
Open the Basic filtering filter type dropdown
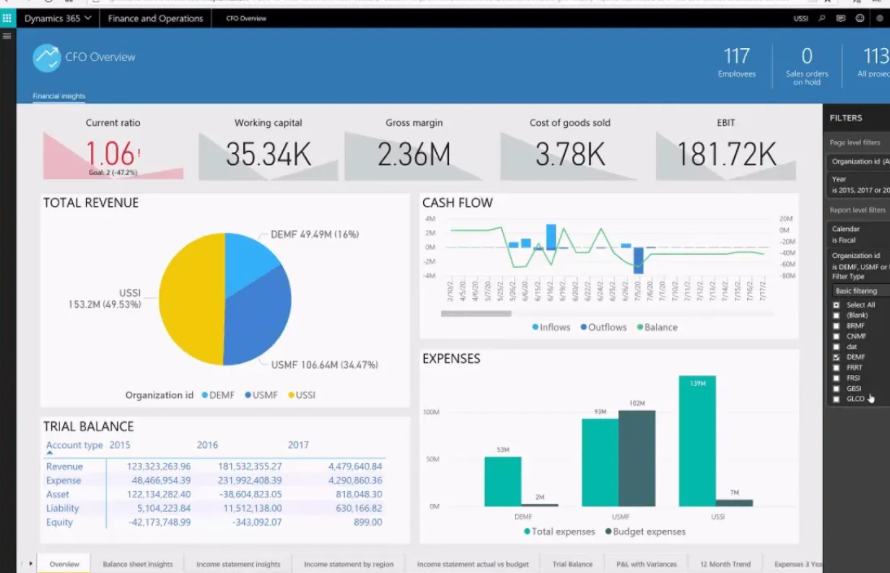click(x=861, y=290)
